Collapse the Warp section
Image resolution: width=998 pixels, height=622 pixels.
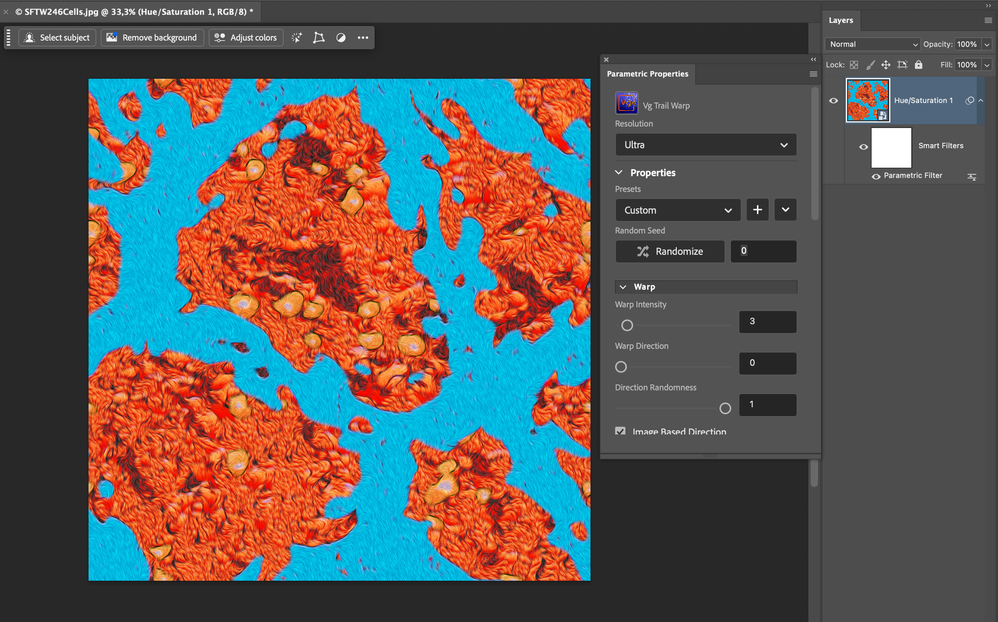click(623, 287)
